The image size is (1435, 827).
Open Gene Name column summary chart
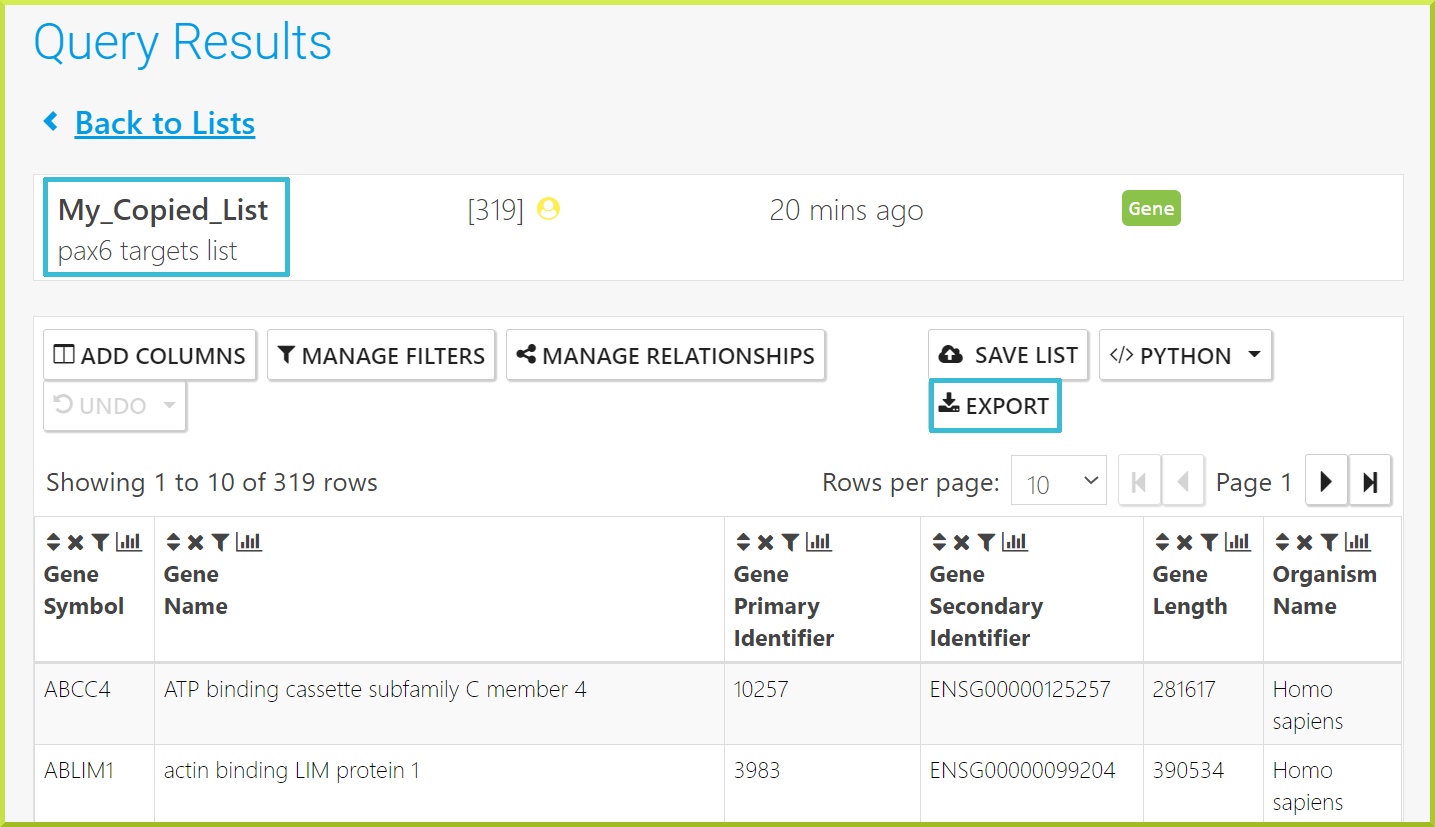click(x=249, y=542)
